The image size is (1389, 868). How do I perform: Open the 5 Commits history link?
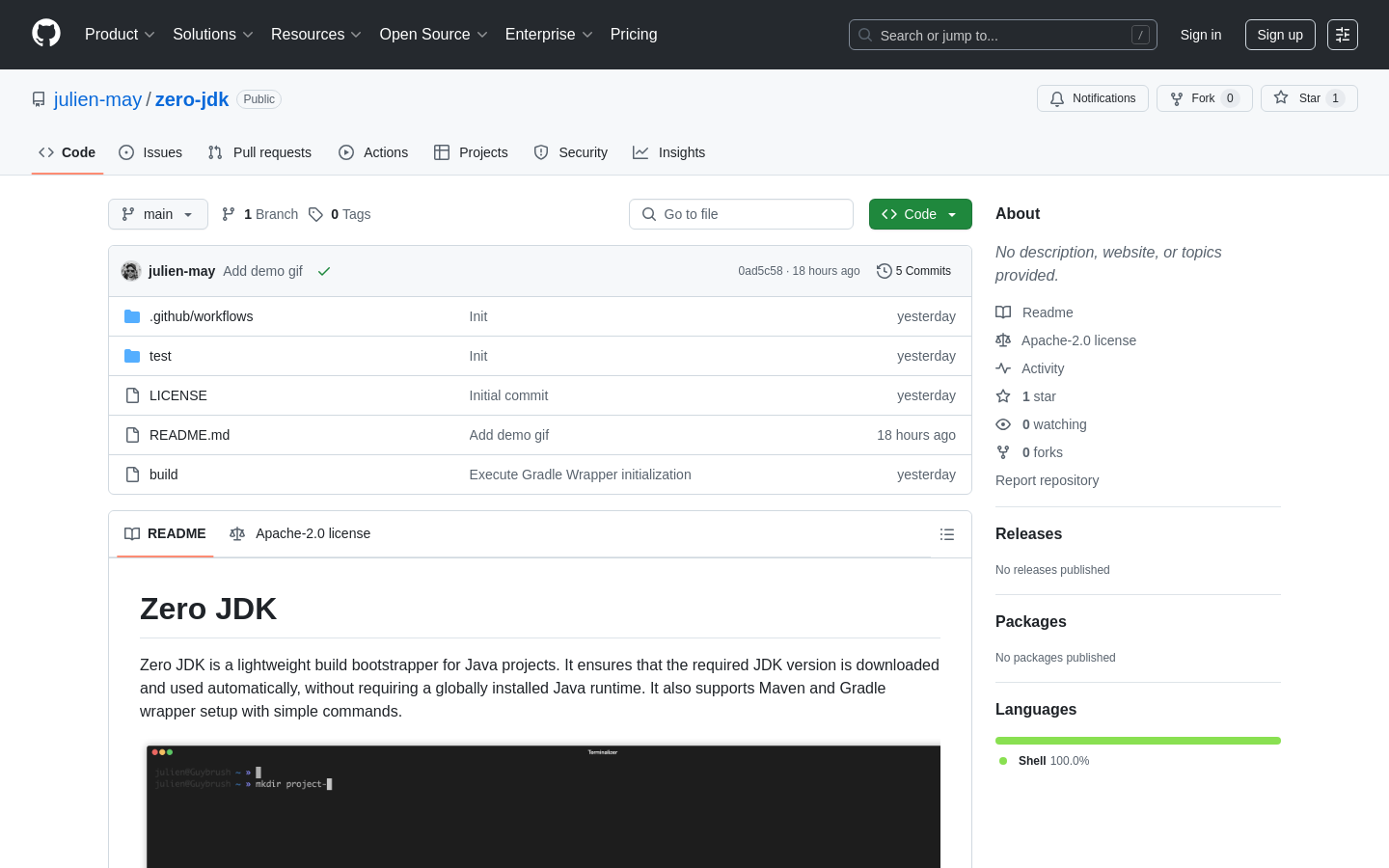[913, 271]
